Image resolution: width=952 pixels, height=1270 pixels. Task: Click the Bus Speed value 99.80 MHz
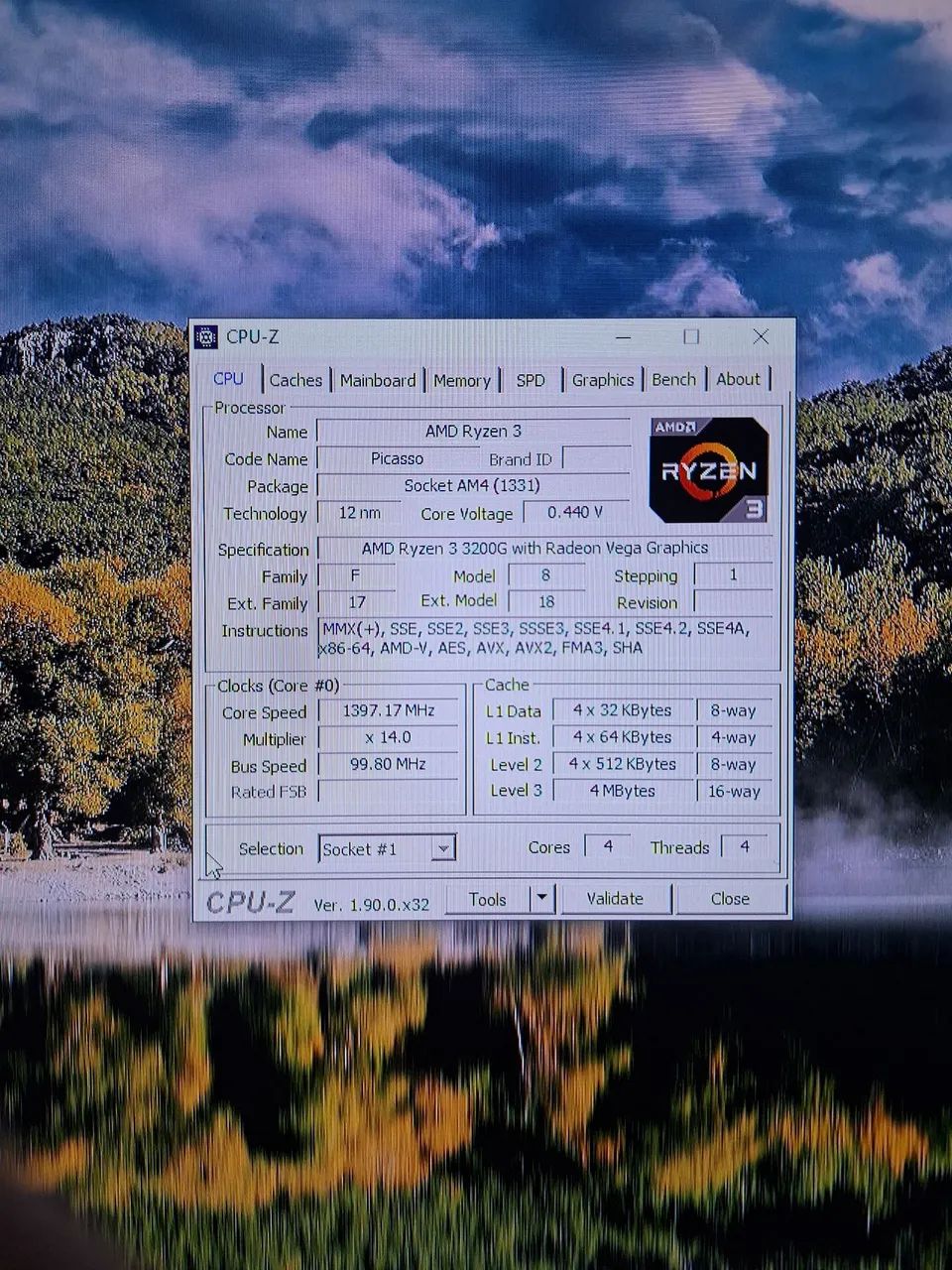[x=388, y=765]
